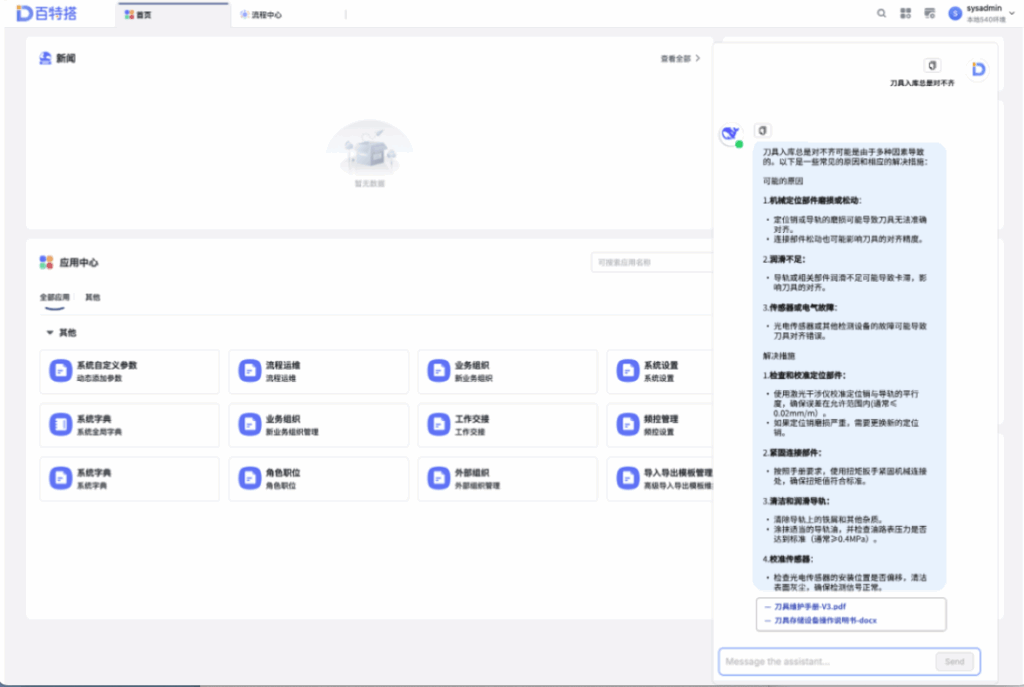Viewport: 1024px width, 687px height.
Task: Select the 全部应用 tab in 应用中心
Action: (x=54, y=297)
